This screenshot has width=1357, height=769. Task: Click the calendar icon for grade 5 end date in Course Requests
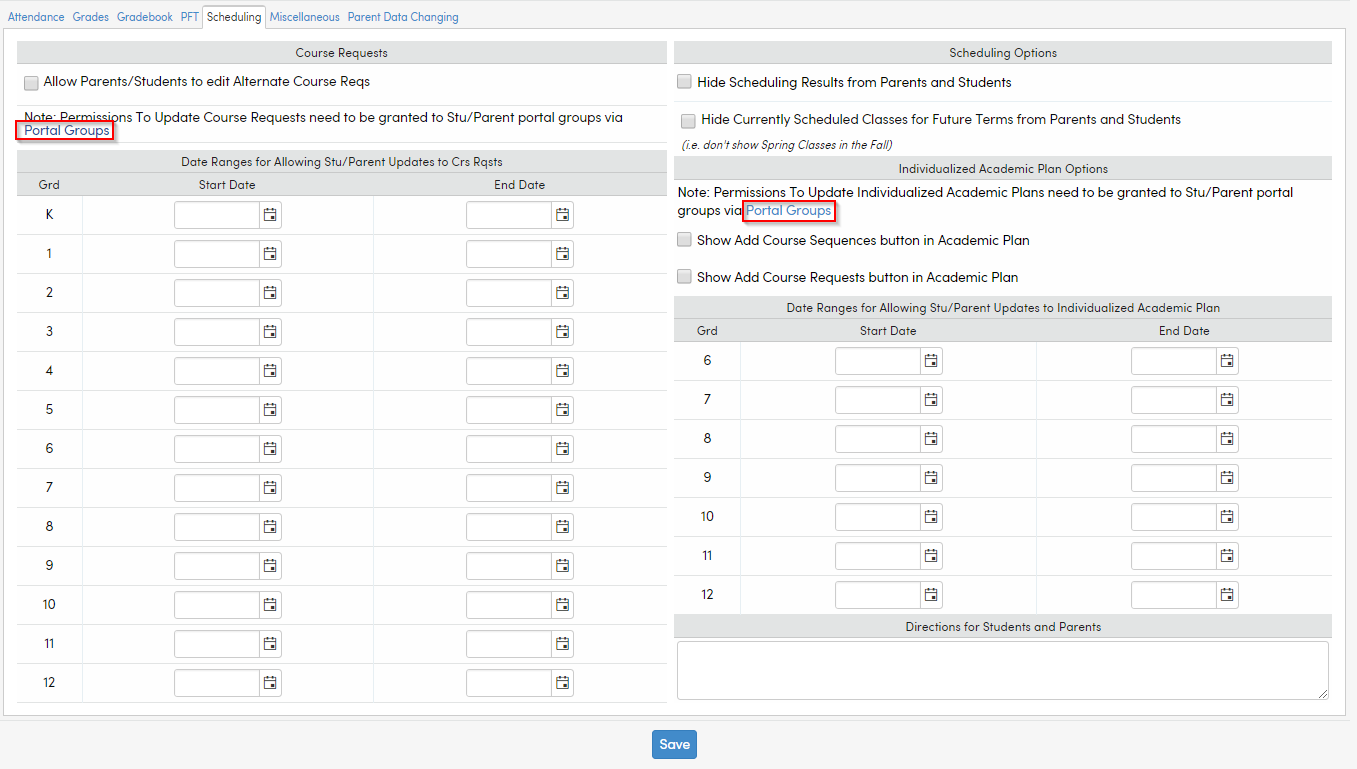coord(561,409)
